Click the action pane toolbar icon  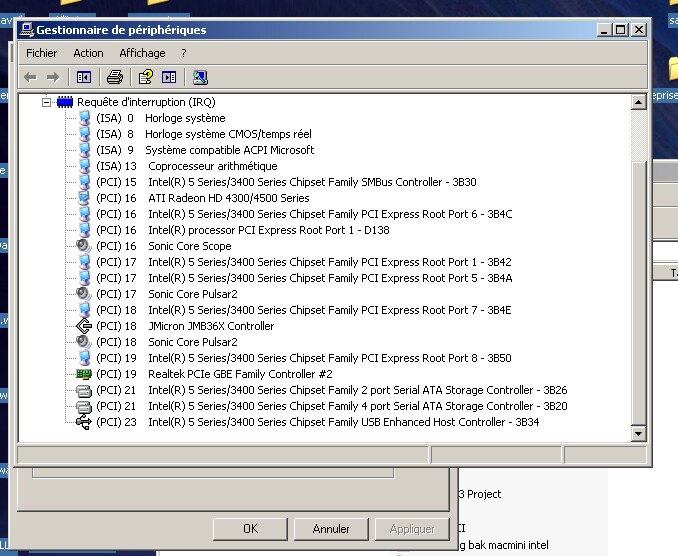[169, 77]
